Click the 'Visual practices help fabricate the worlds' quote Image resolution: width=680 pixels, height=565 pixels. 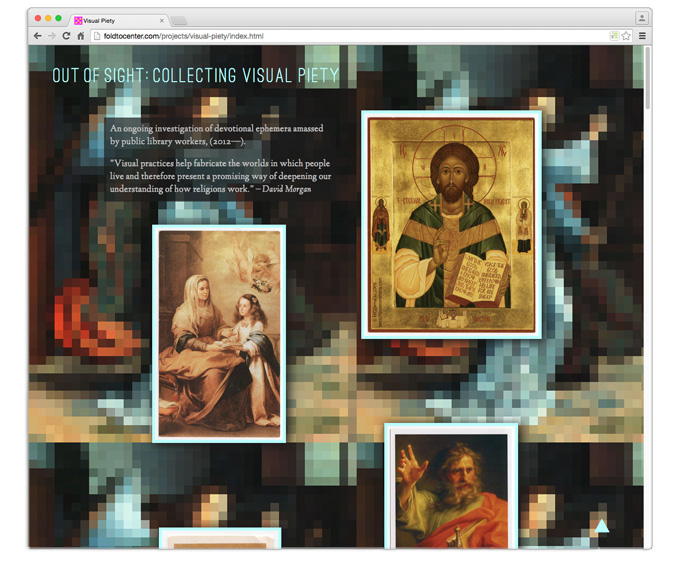point(220,176)
